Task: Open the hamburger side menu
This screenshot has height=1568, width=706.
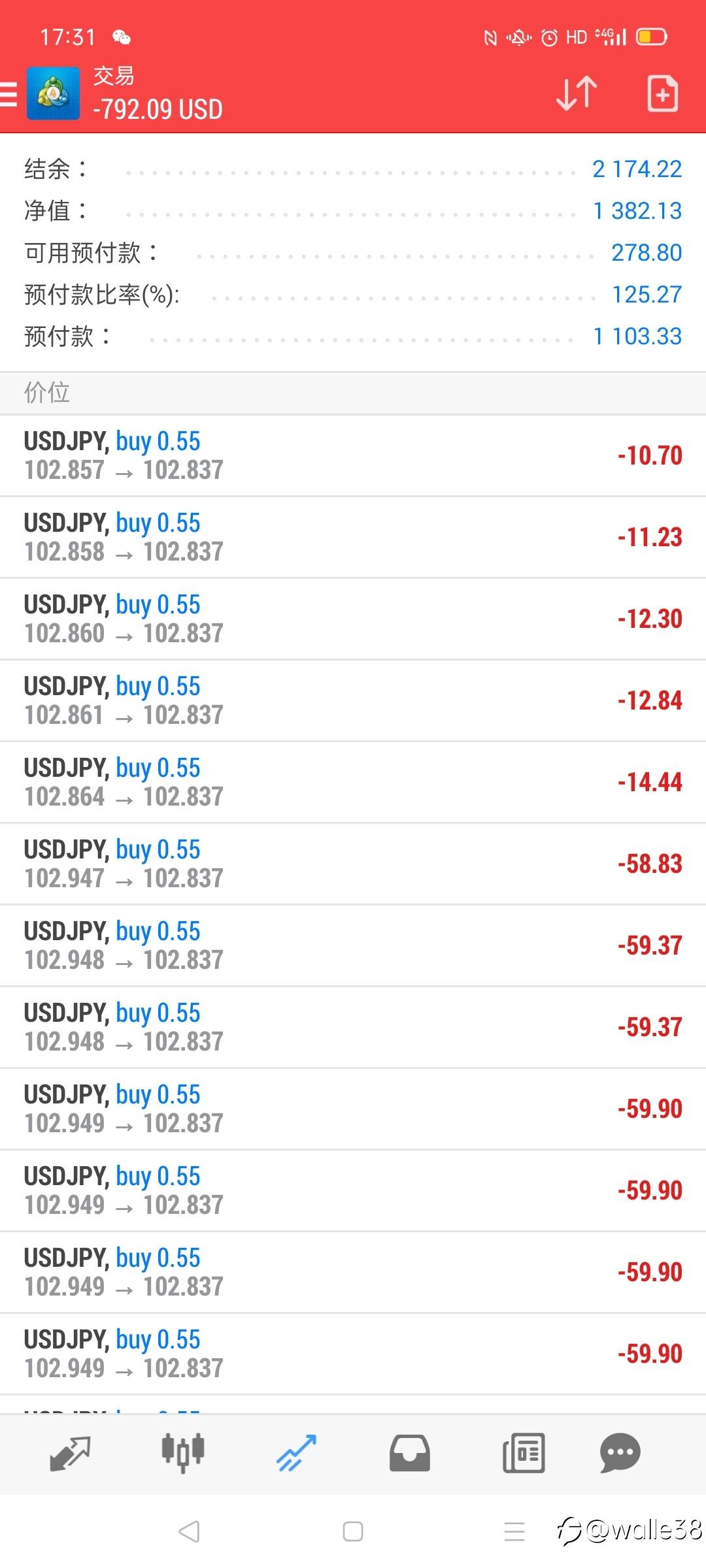Action: coord(9,94)
